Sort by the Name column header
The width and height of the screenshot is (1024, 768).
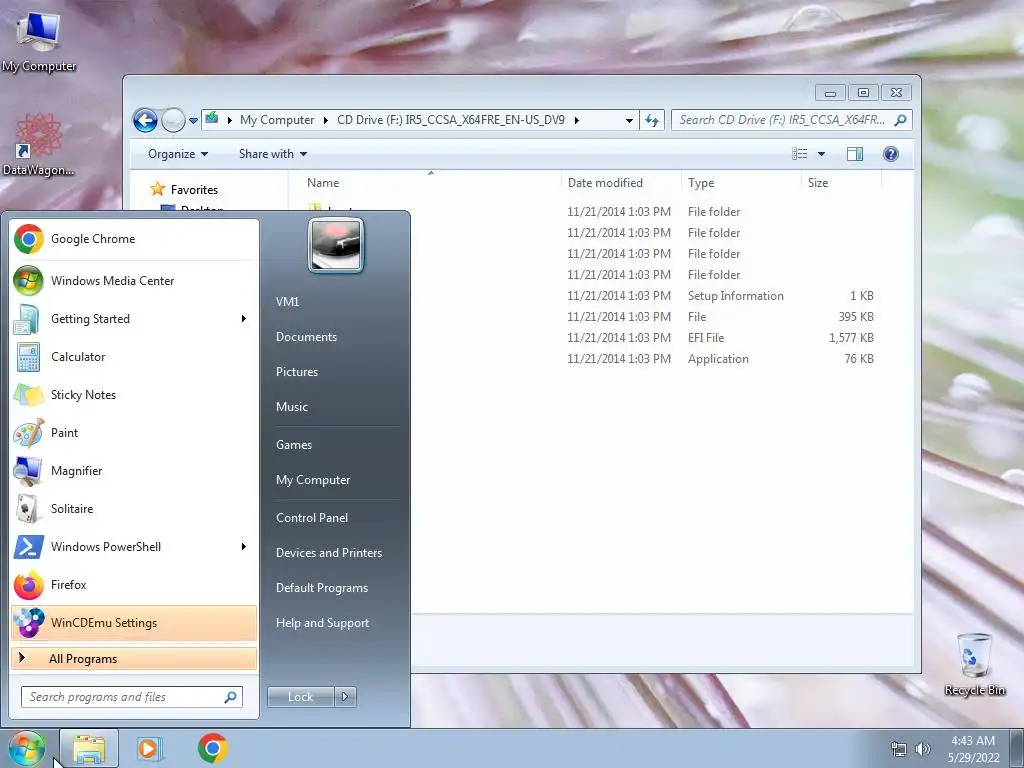(x=424, y=183)
